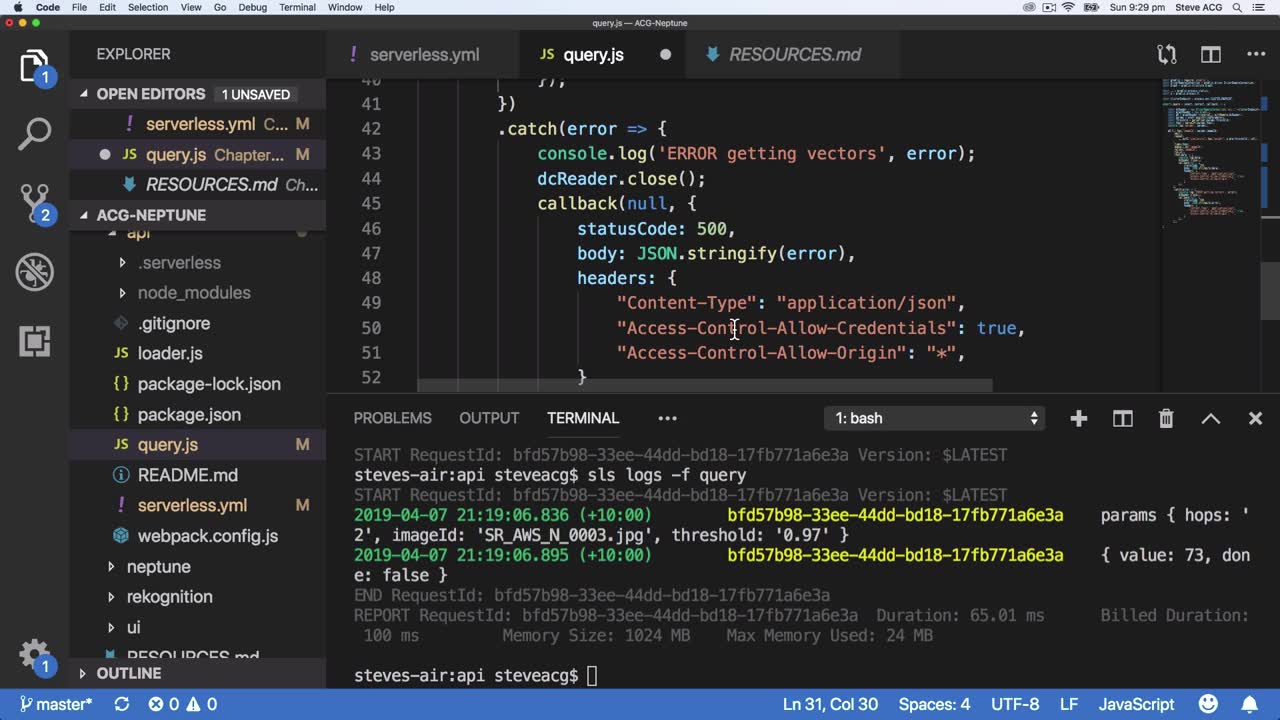
Task: Create a new terminal with plus icon
Action: [1078, 419]
